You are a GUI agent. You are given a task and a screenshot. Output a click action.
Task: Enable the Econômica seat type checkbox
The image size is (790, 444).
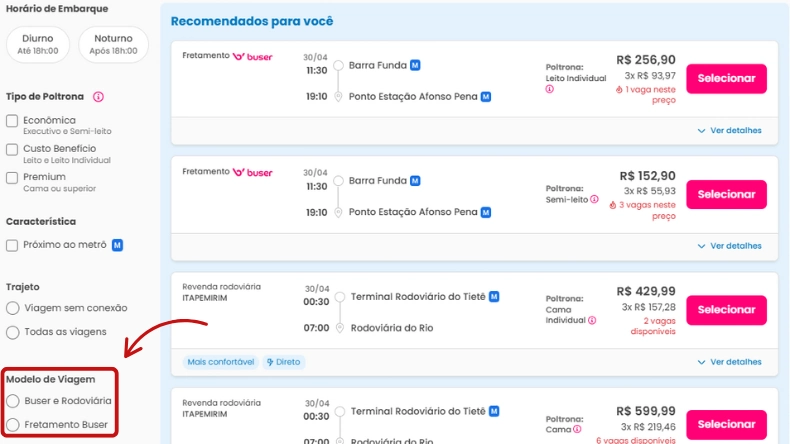(12, 121)
